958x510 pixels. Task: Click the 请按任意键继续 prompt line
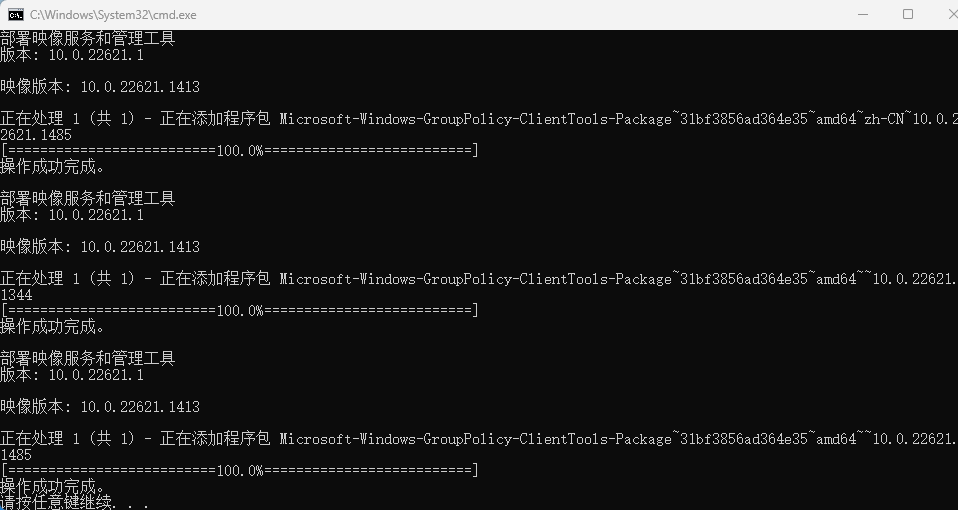pyautogui.click(x=74, y=503)
